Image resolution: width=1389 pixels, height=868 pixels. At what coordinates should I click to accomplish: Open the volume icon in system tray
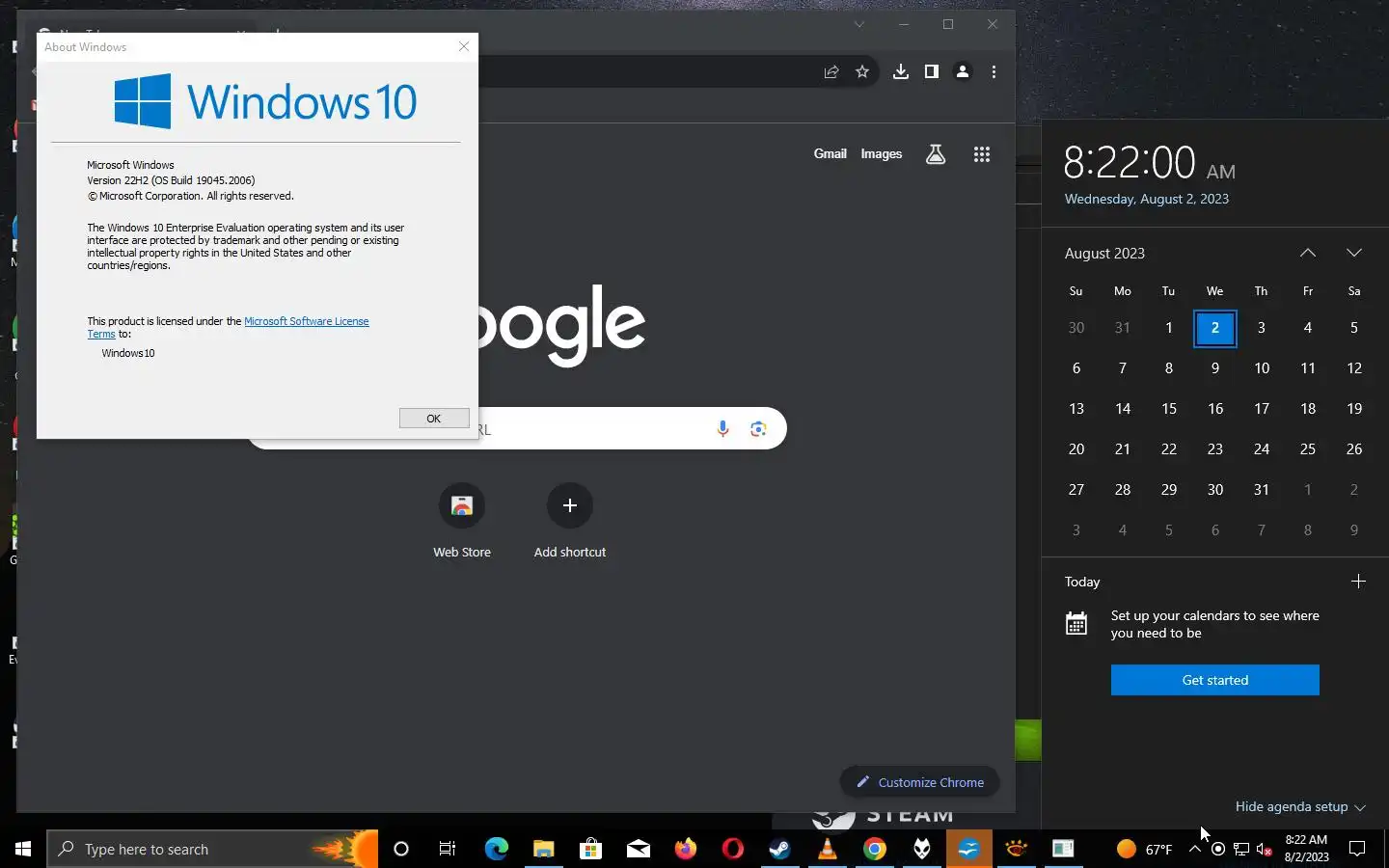pyautogui.click(x=1265, y=850)
